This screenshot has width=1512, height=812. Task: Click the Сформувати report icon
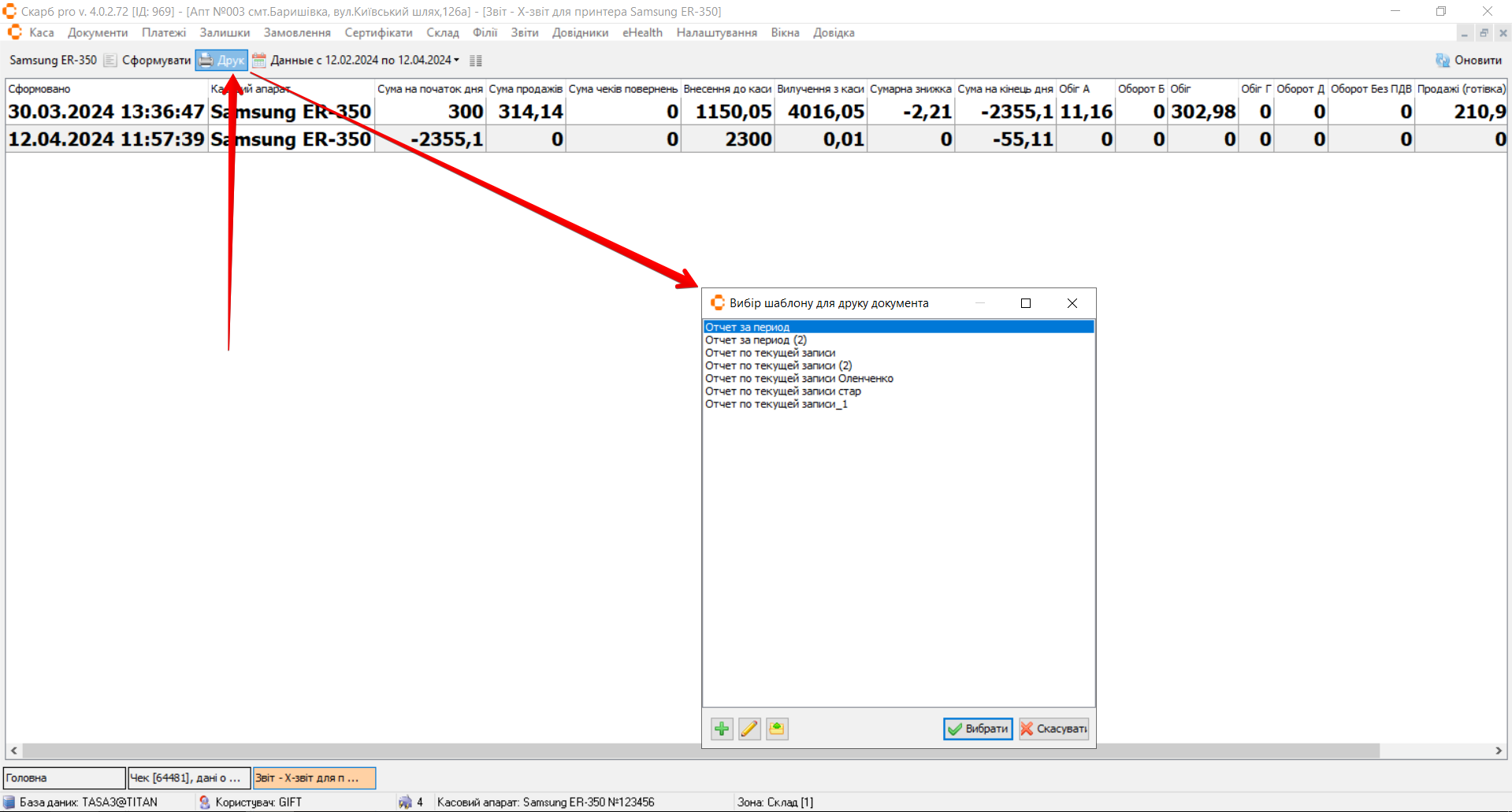110,61
